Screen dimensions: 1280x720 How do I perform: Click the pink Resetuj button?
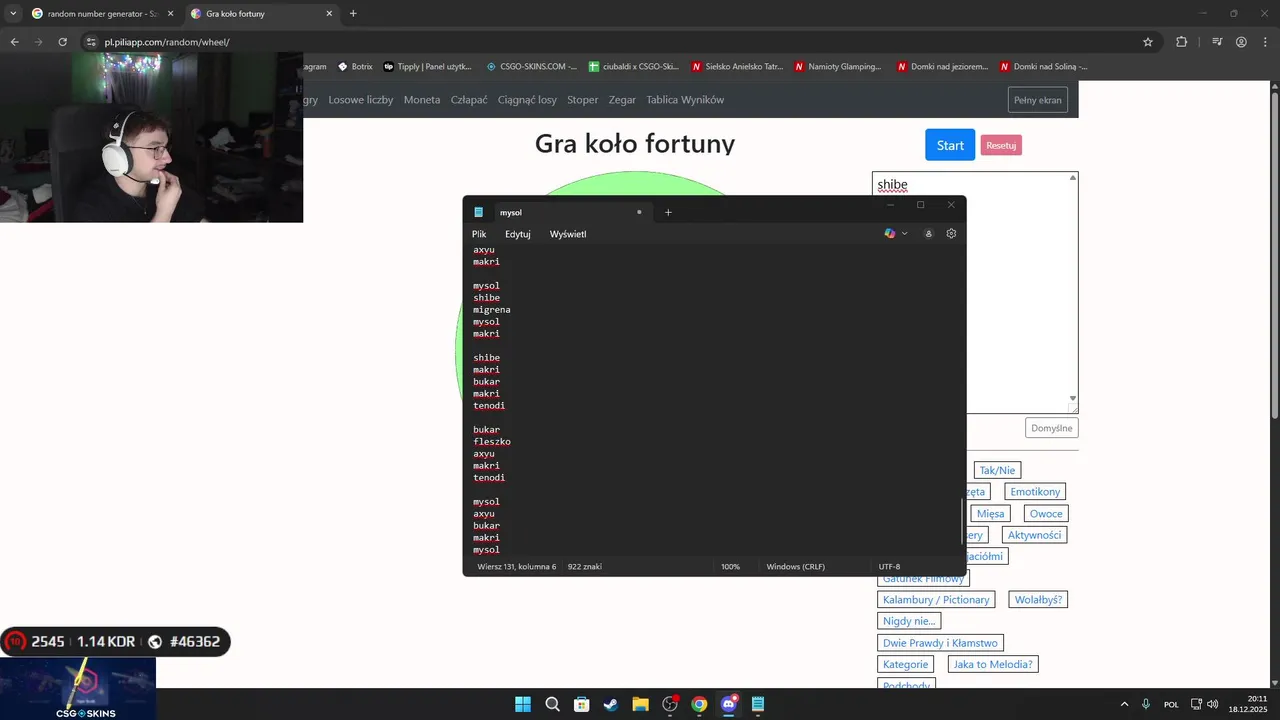[x=1001, y=146]
